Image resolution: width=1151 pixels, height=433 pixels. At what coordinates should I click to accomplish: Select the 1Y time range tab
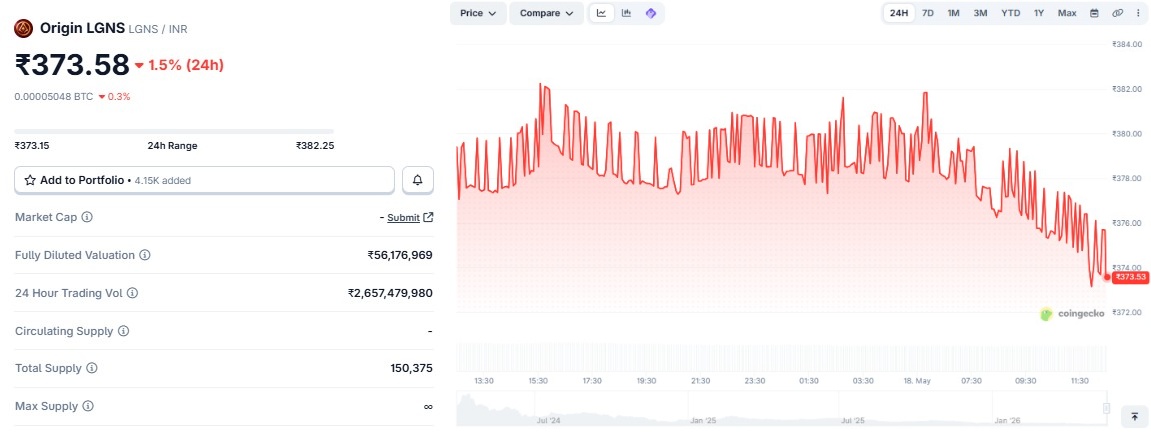(1039, 13)
